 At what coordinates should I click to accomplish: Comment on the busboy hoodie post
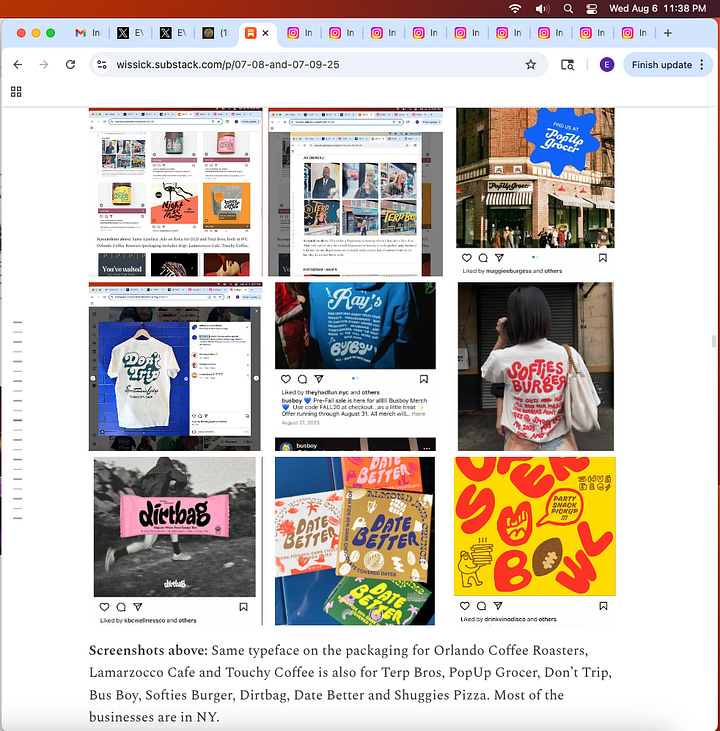point(302,379)
